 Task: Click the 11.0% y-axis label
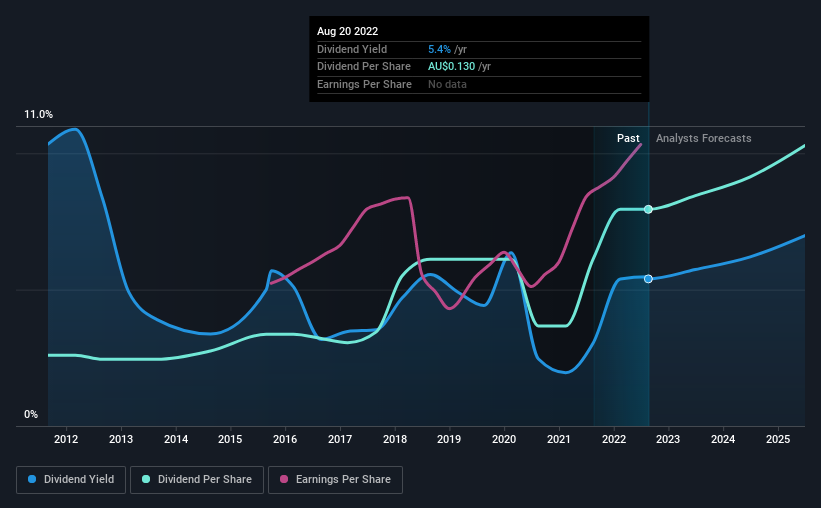[x=38, y=115]
